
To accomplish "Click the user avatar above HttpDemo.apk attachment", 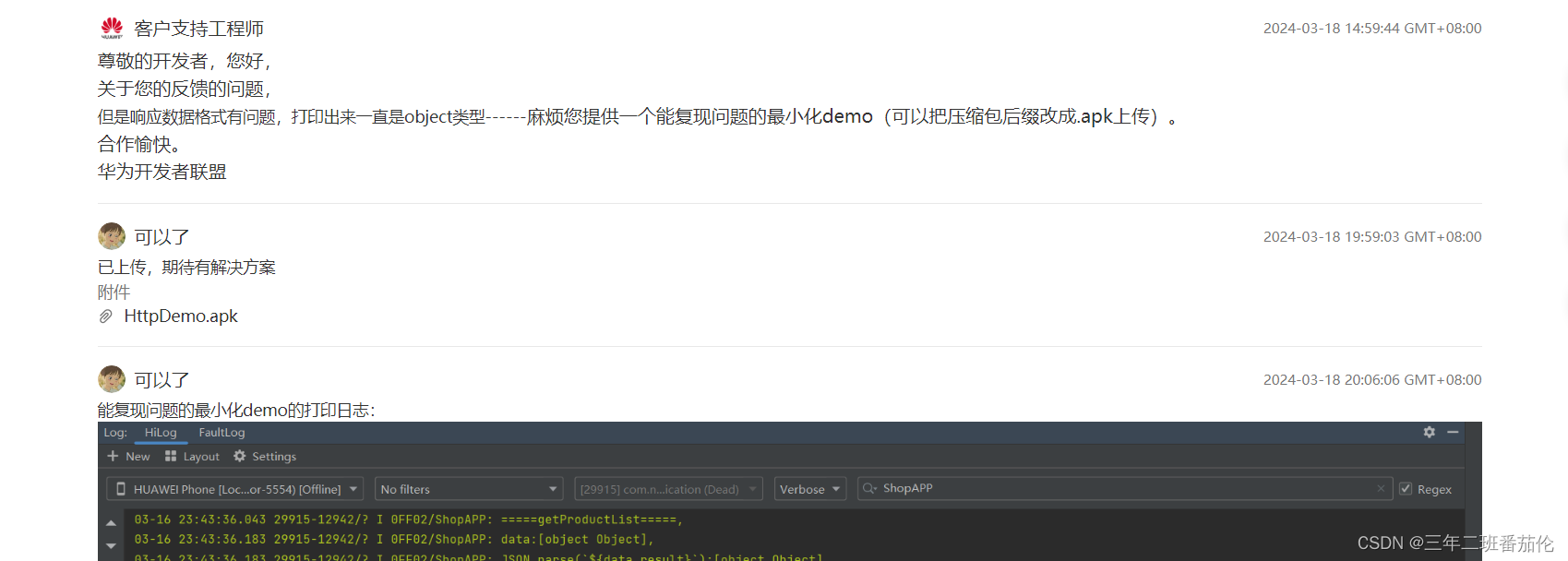I will pos(112,236).
